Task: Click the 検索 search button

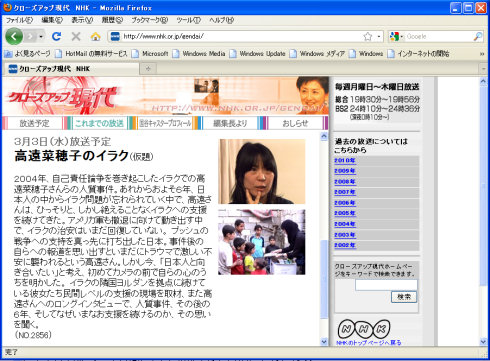Action: click(x=404, y=297)
